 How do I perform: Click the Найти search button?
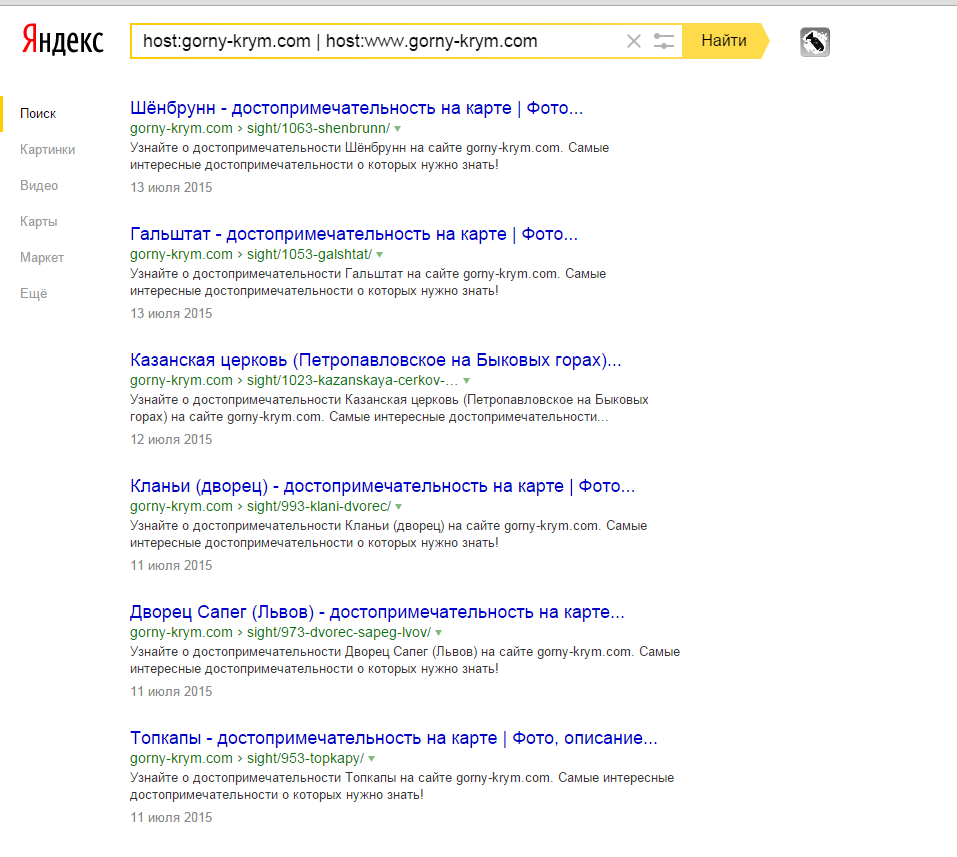(x=724, y=41)
